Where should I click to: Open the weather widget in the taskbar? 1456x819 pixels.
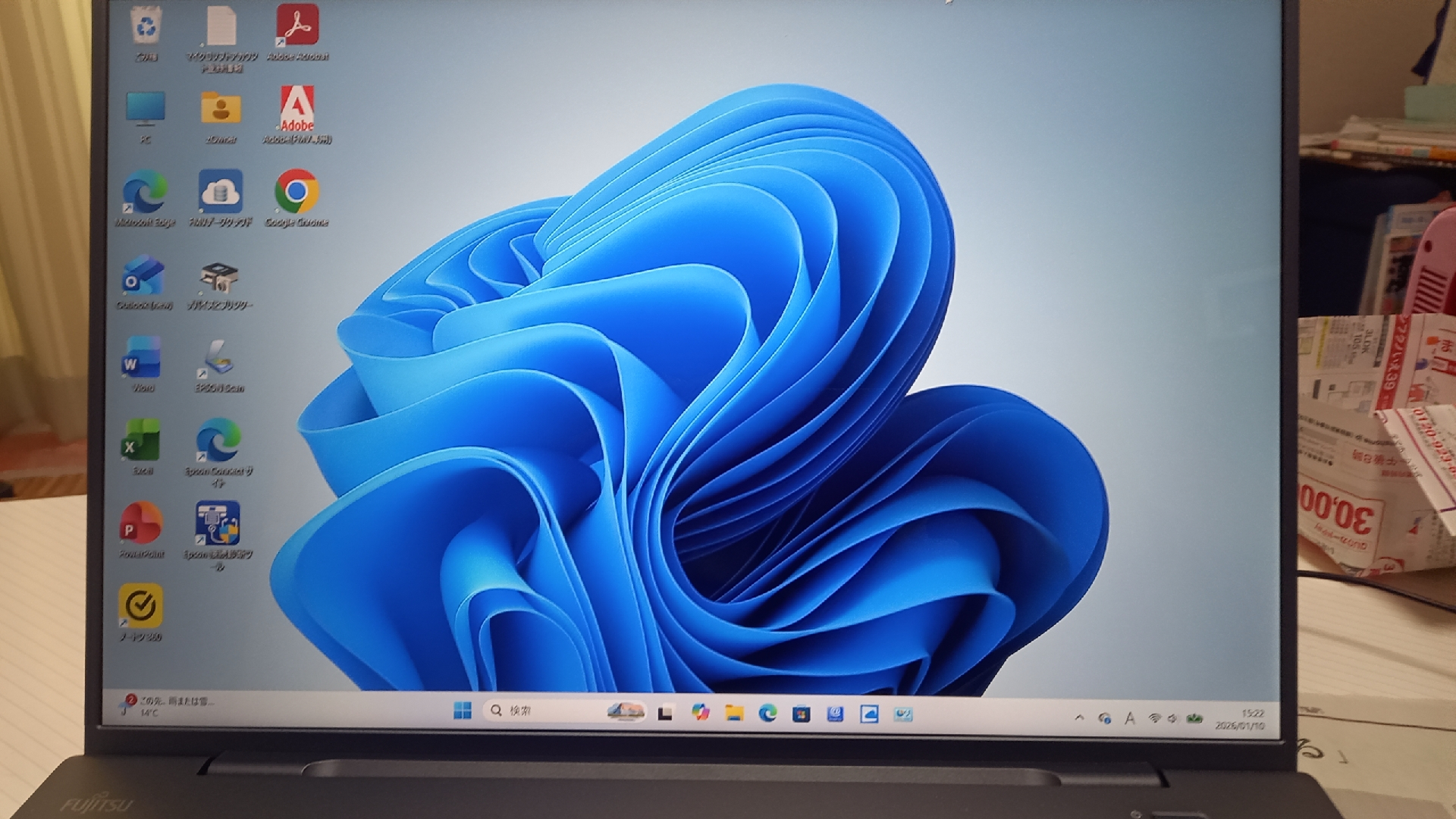tap(167, 707)
